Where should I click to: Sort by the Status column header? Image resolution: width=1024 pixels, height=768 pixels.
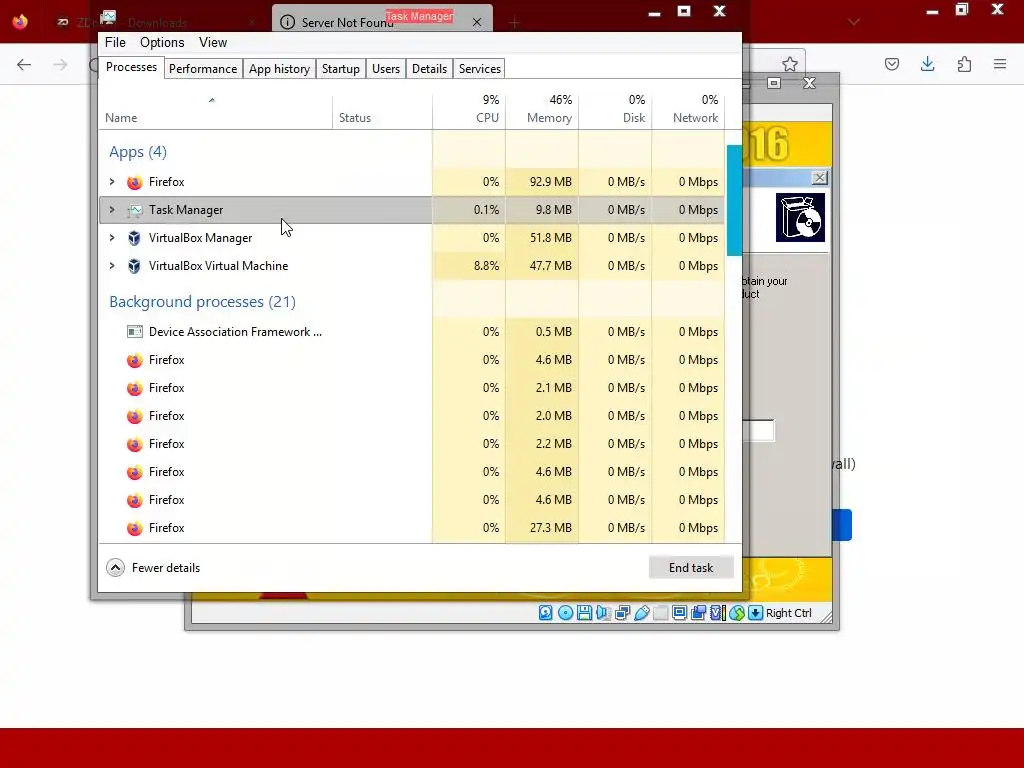(382, 111)
